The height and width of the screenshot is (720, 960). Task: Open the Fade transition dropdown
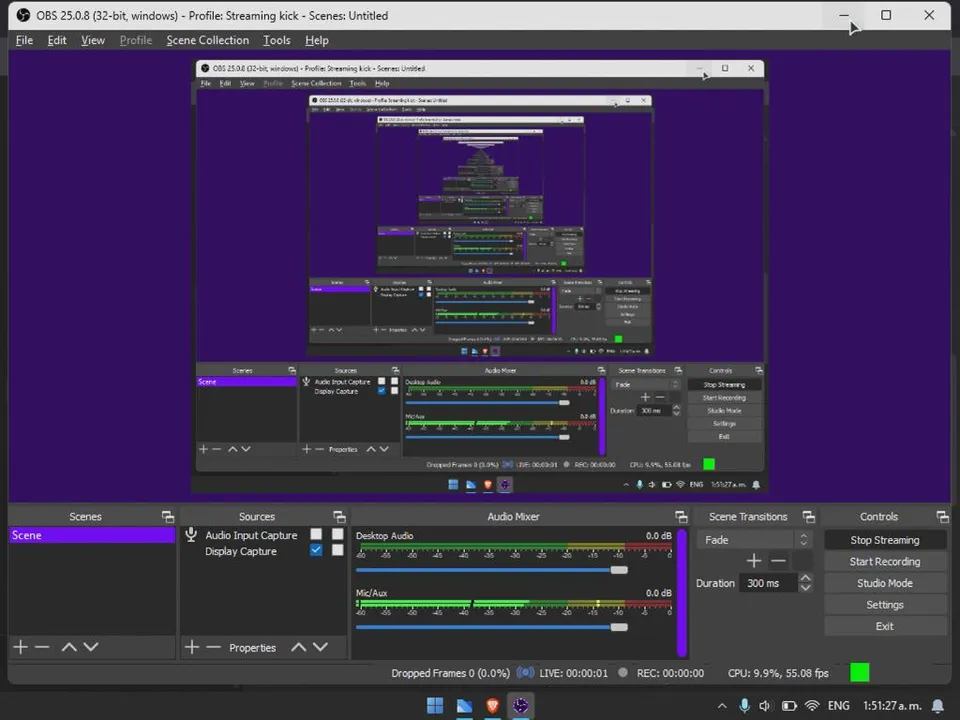(x=756, y=539)
